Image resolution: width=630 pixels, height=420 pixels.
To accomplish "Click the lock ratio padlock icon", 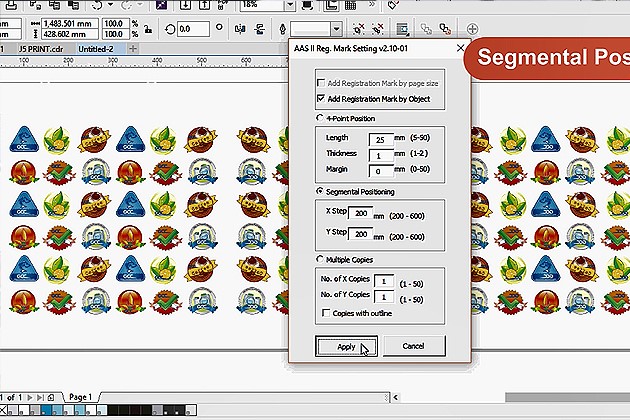I will click(x=148, y=29).
